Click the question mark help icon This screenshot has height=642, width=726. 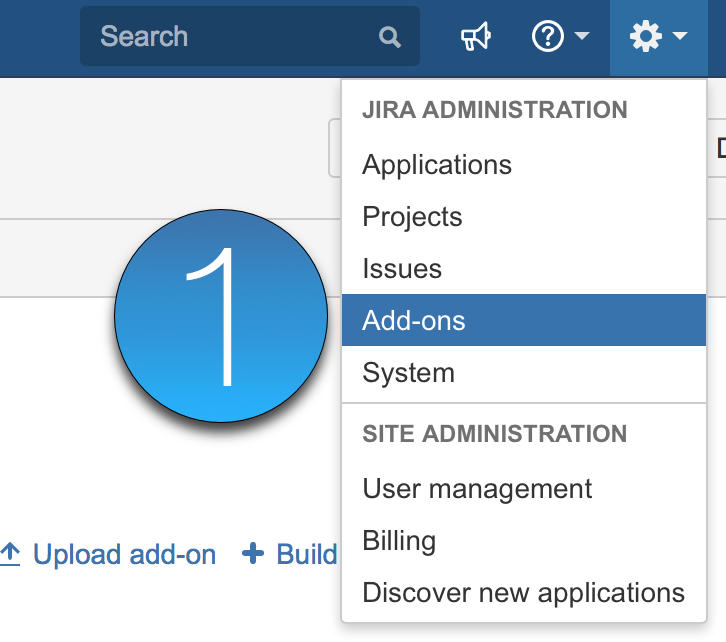tap(547, 38)
